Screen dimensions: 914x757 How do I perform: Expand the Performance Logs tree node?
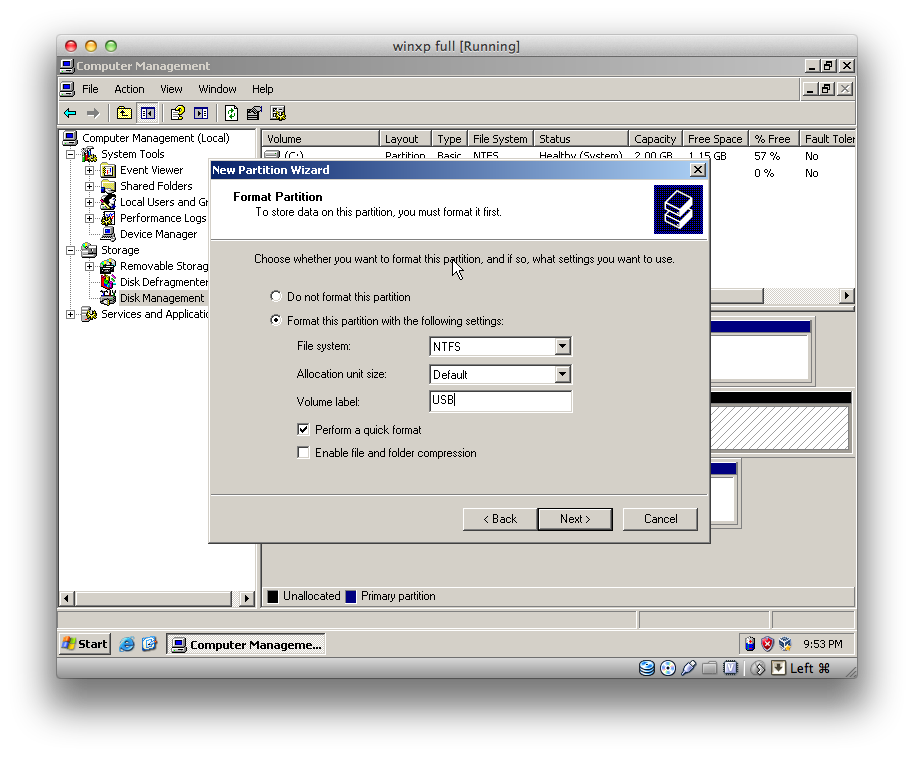pyautogui.click(x=89, y=219)
